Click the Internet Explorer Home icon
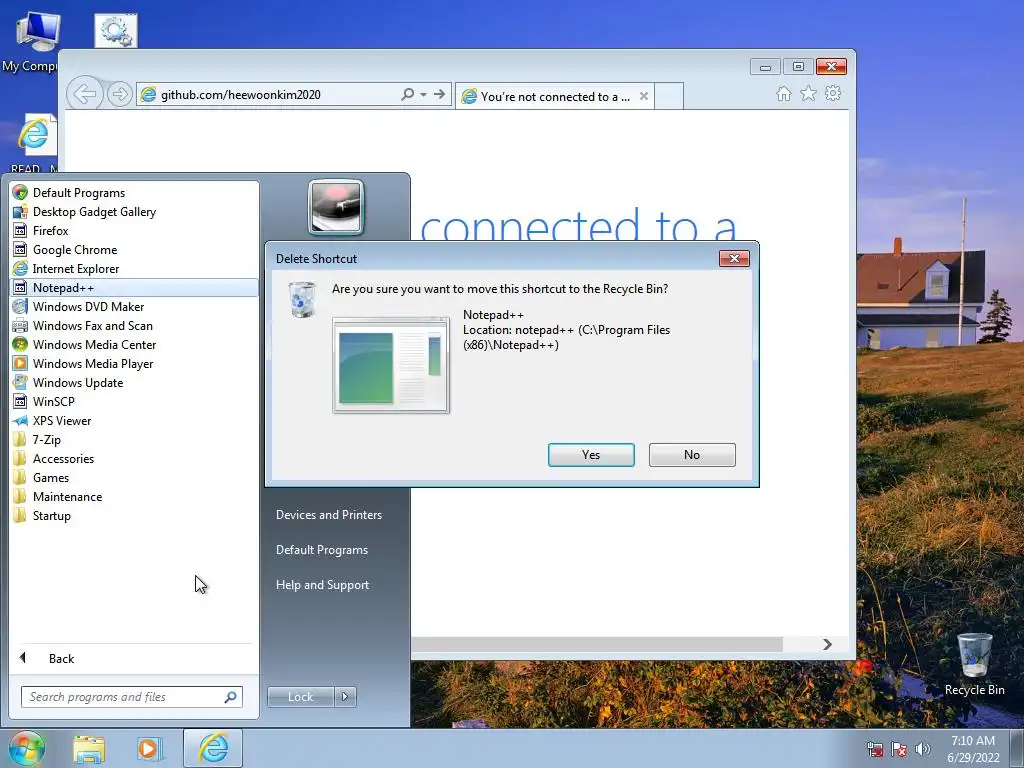1024x768 pixels. tap(784, 94)
